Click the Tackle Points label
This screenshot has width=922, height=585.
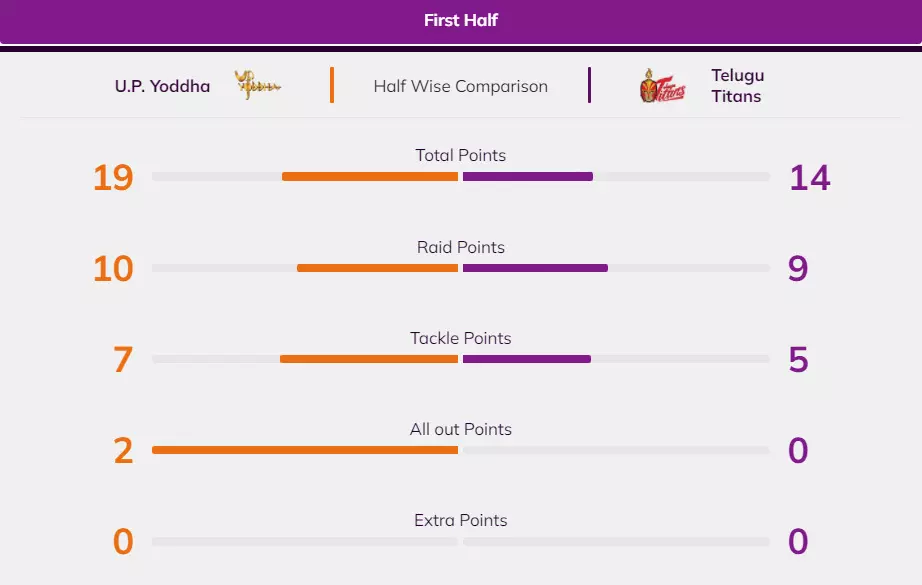[x=461, y=338]
